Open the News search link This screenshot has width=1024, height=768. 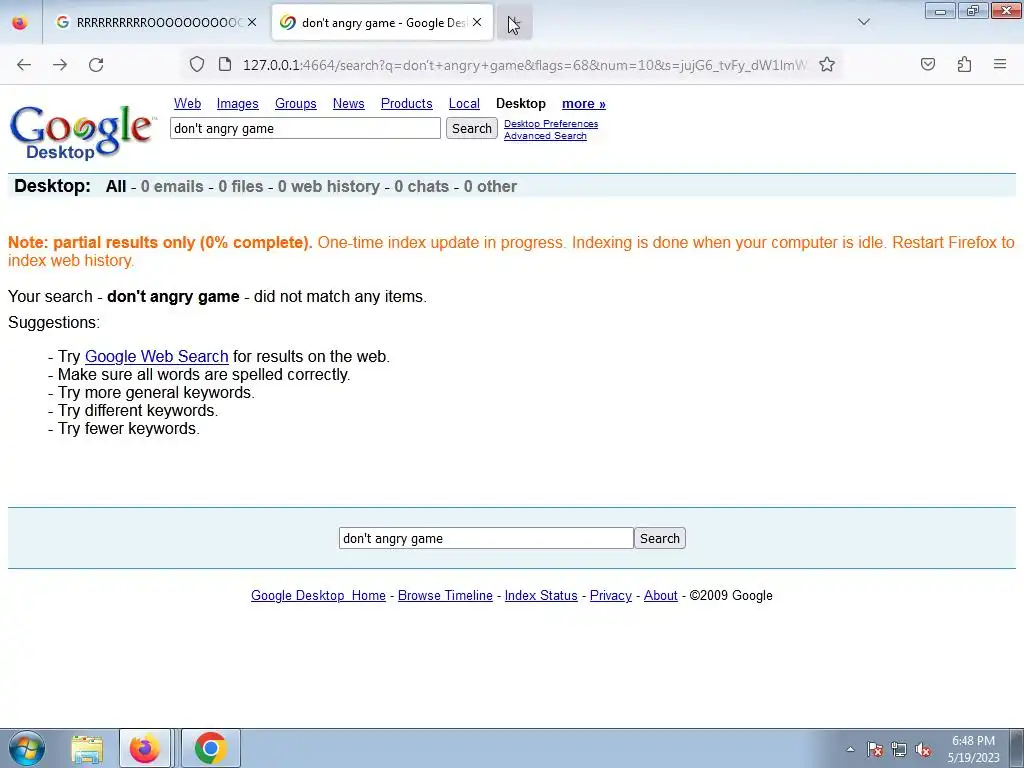click(x=349, y=104)
